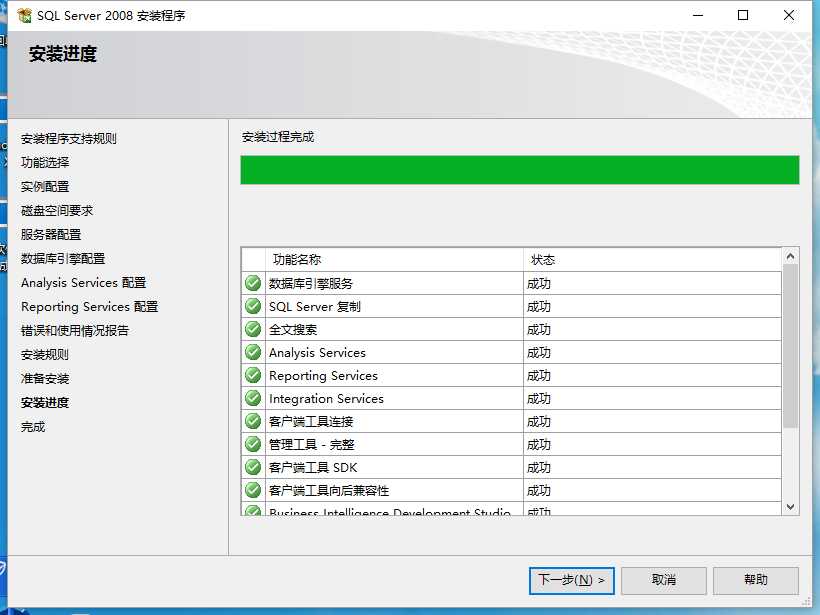This screenshot has height=615, width=820.
Task: Select the current 安装进度 step in sidebar
Action: 45,403
